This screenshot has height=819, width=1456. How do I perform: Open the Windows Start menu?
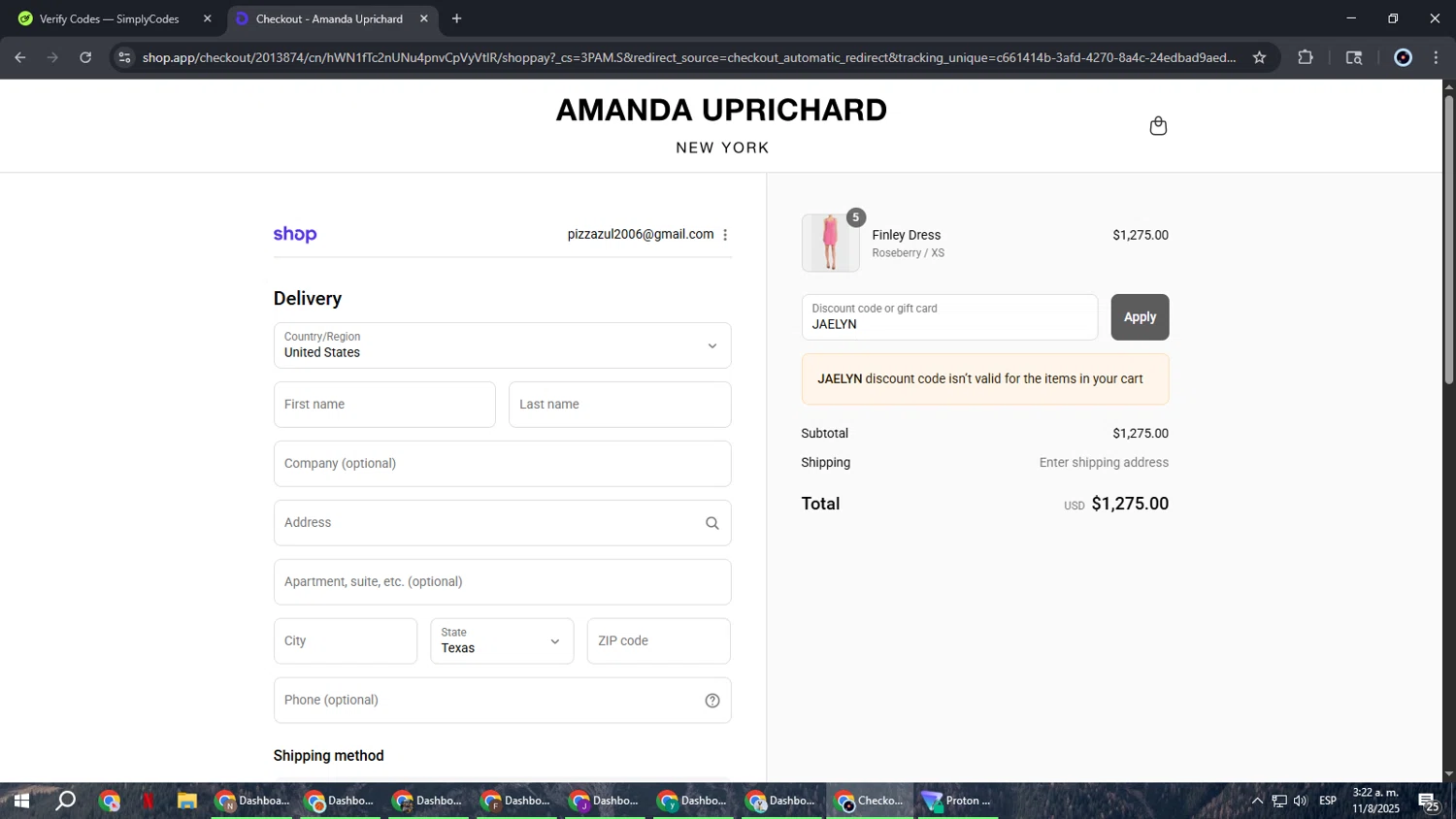coord(21,801)
